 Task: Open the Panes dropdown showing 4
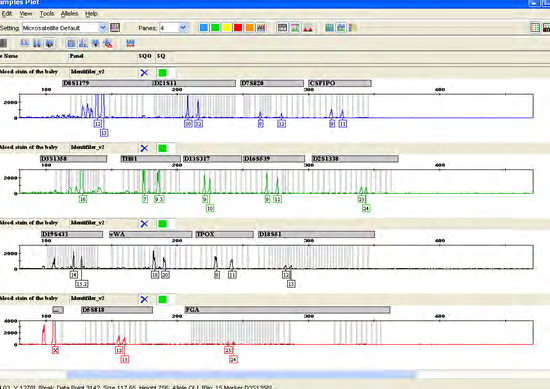[x=174, y=28]
